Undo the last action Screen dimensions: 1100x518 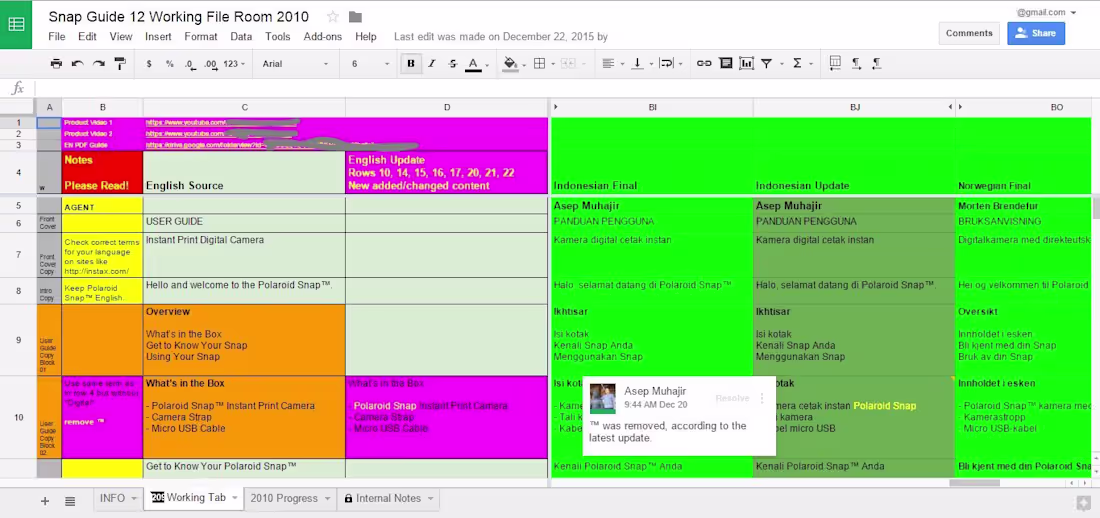tap(77, 64)
